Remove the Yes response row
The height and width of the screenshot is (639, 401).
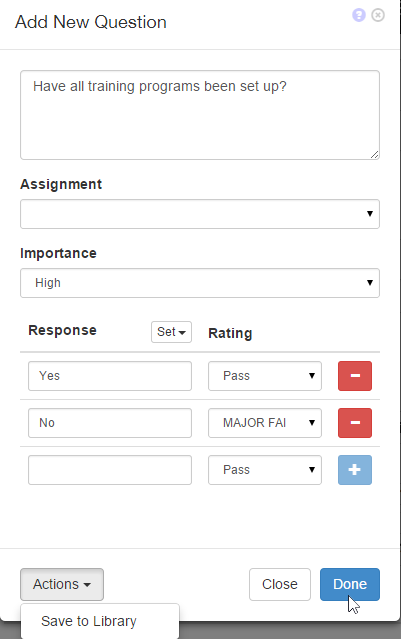point(355,376)
